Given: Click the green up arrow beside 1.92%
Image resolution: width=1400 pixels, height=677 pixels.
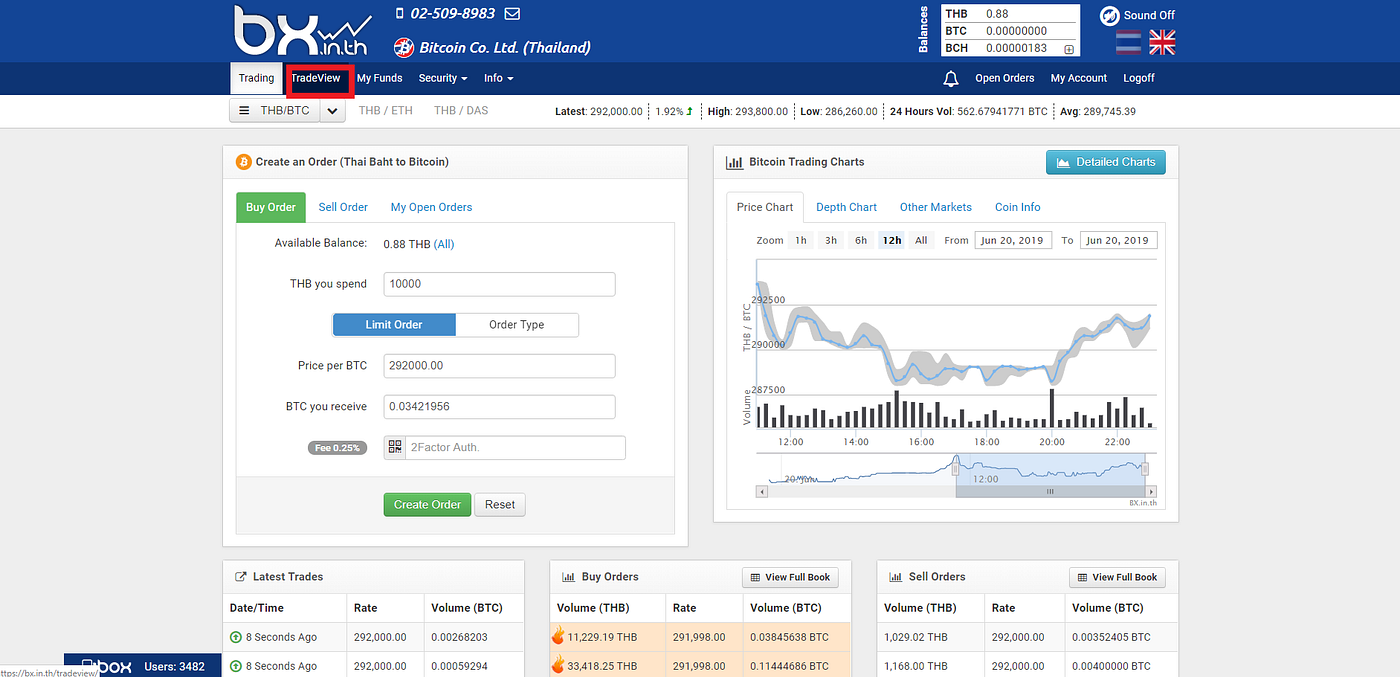Looking at the screenshot, I should tap(690, 111).
